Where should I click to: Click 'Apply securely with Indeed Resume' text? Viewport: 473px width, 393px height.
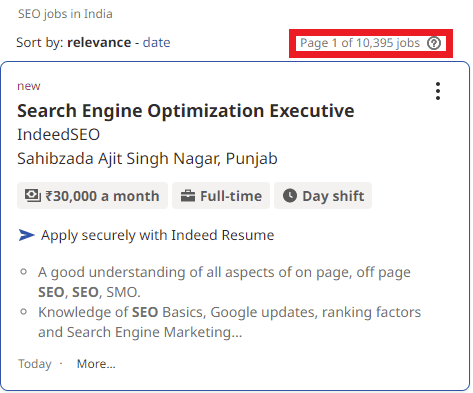(158, 235)
